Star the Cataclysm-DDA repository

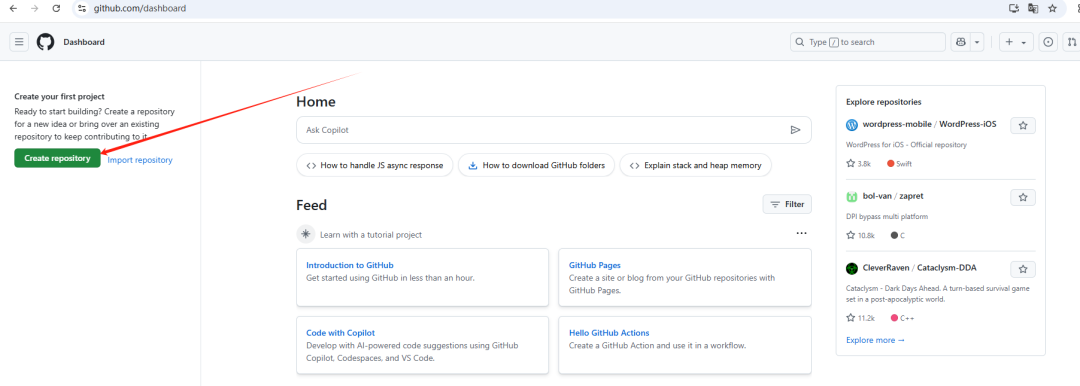1023,269
